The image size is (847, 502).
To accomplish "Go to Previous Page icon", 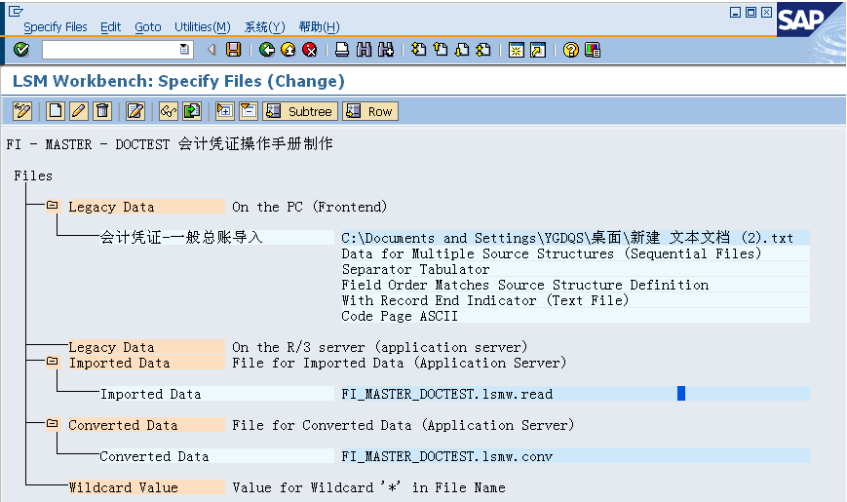I will click(441, 50).
